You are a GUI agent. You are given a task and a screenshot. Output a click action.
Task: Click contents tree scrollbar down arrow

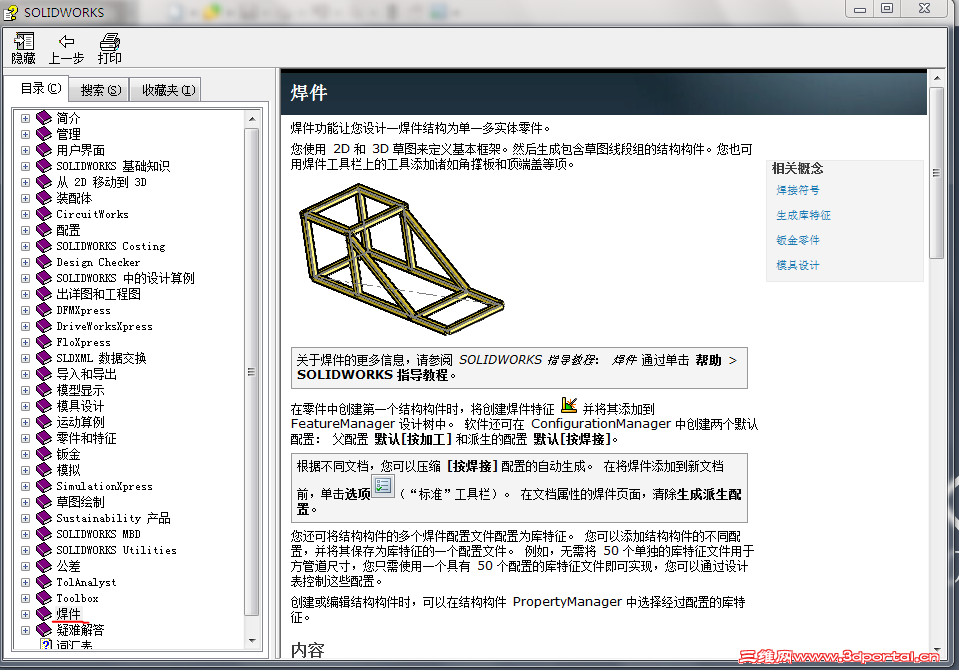[251, 641]
